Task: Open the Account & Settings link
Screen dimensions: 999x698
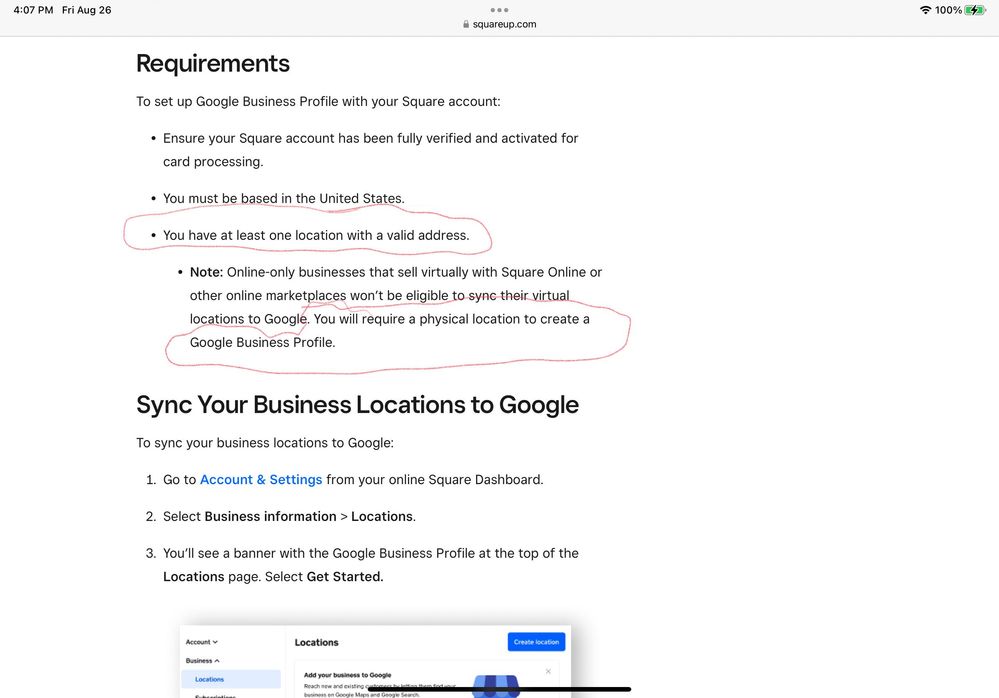Action: pos(261,480)
